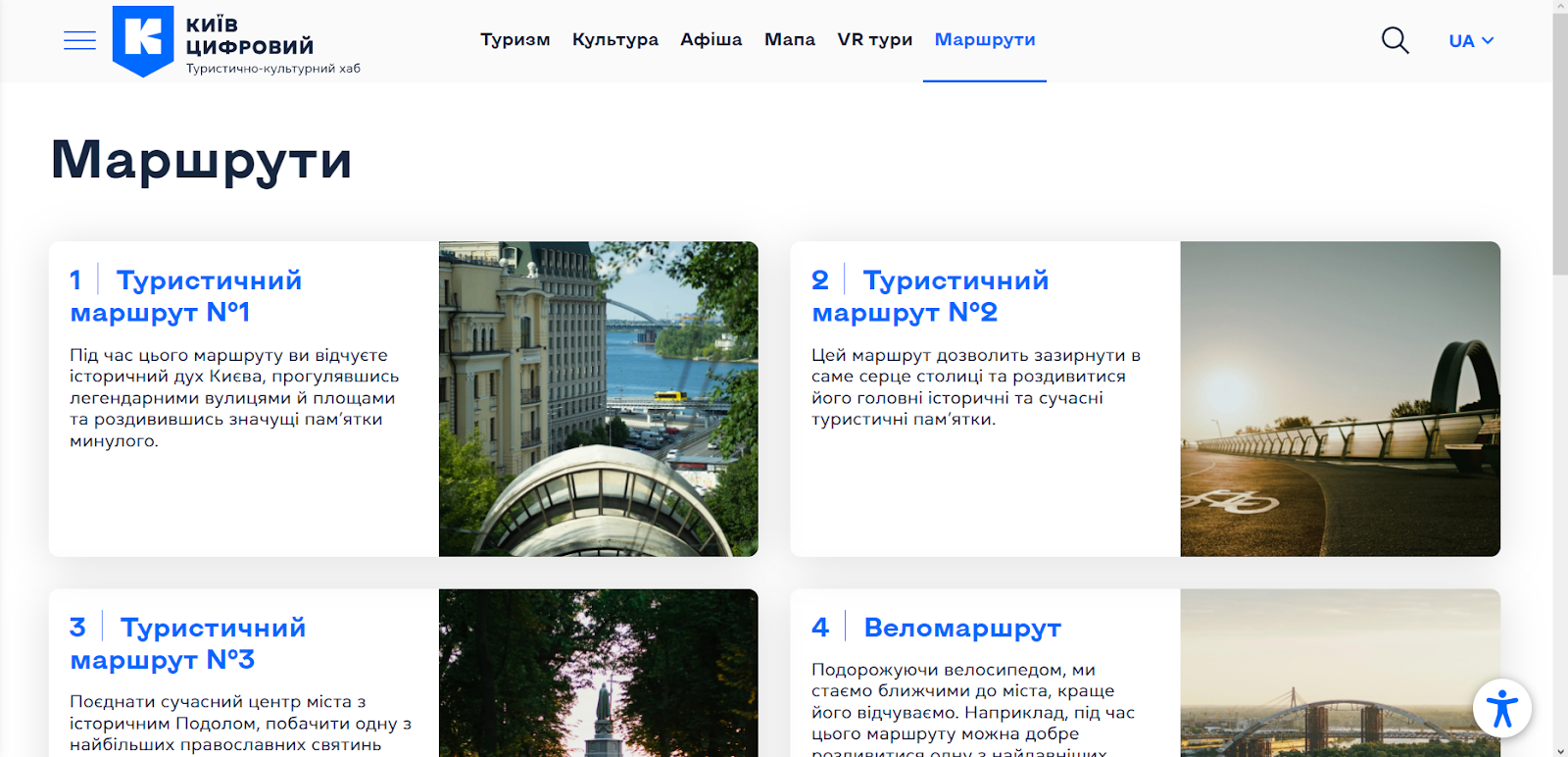The height and width of the screenshot is (757, 1568).
Task: View Веломаршрут bridge skyline photo
Action: 1340,673
